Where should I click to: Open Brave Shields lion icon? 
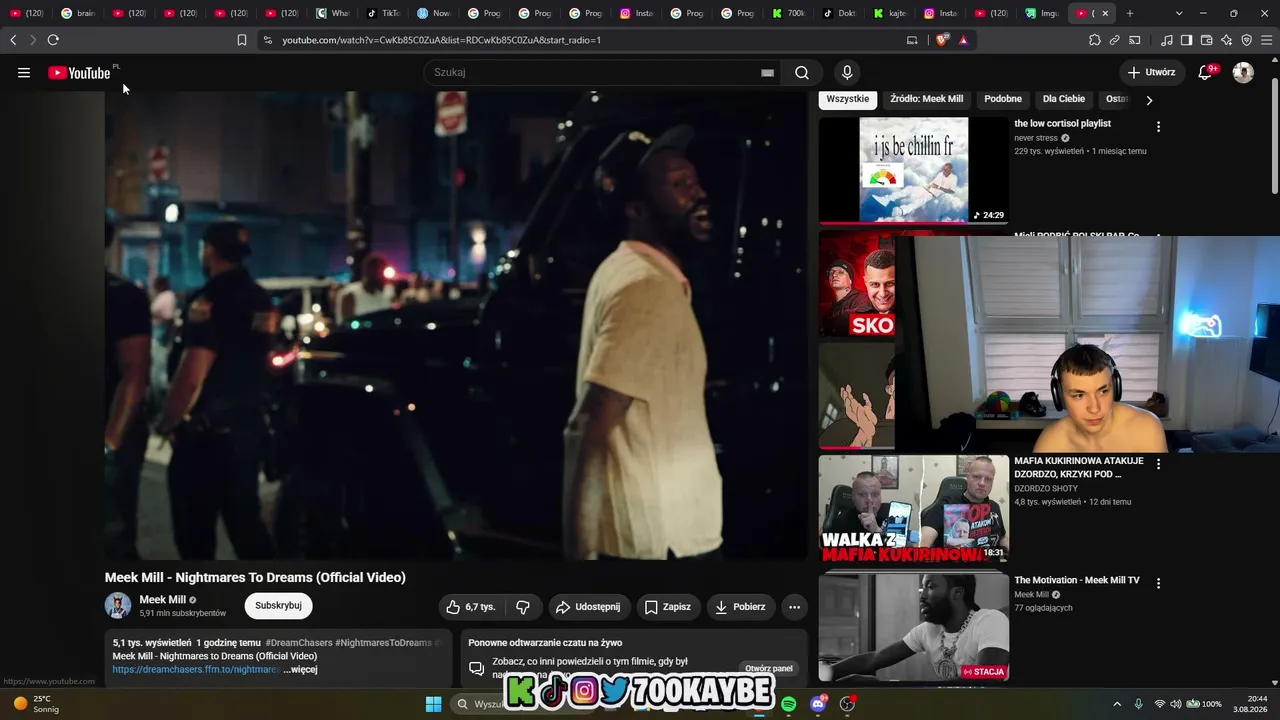pyautogui.click(x=942, y=40)
